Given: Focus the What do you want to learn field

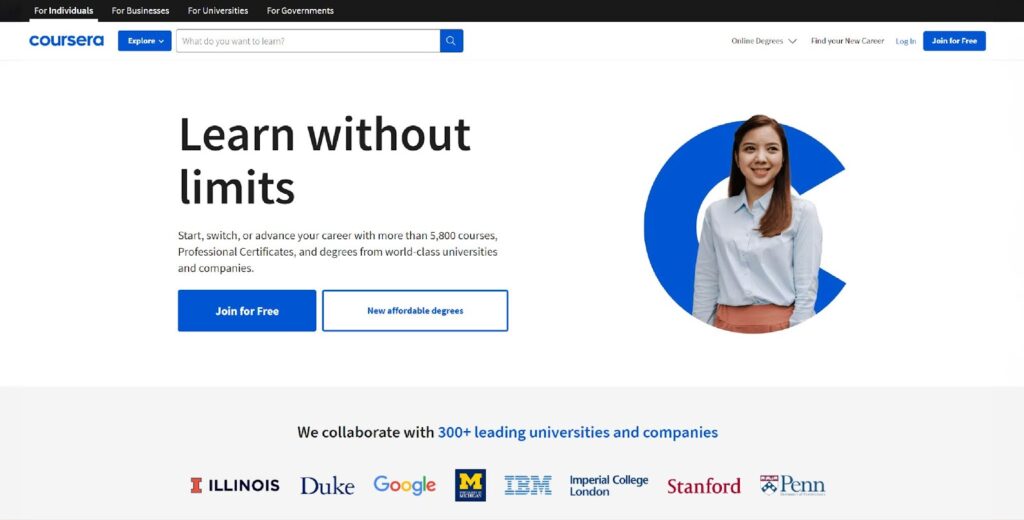Looking at the screenshot, I should tap(308, 41).
